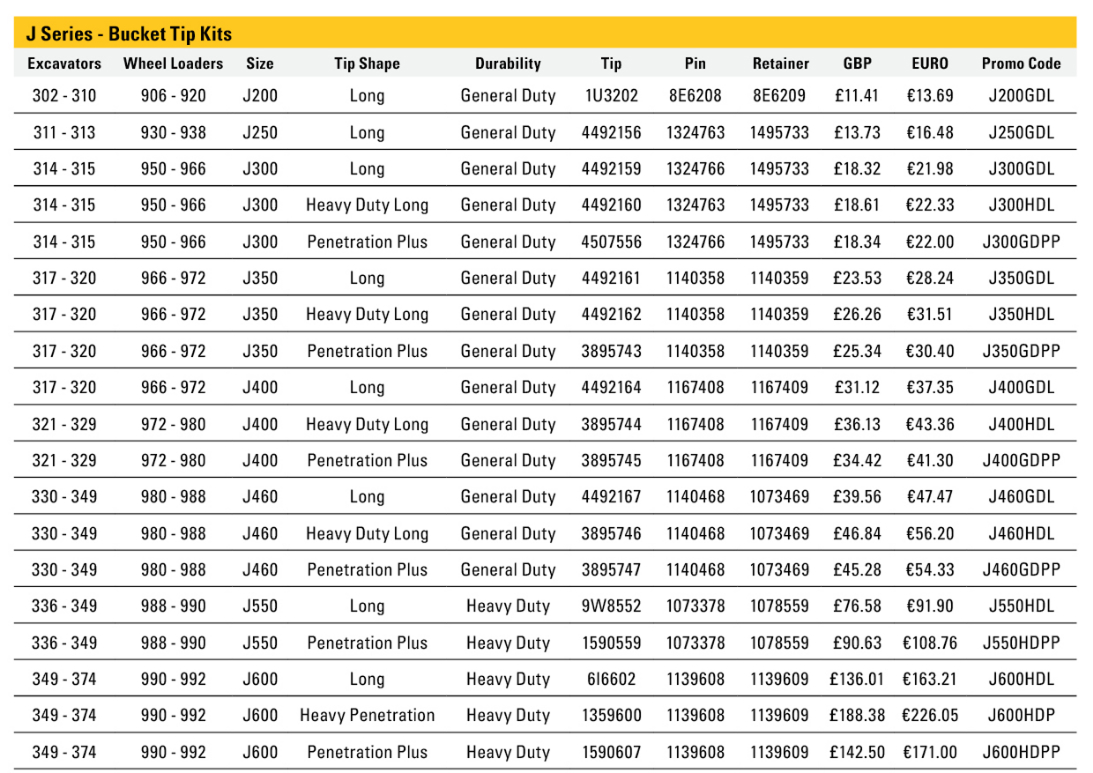Viewport: 1093px width, 773px height.
Task: Select pin number 8E6208
Action: [x=695, y=96]
